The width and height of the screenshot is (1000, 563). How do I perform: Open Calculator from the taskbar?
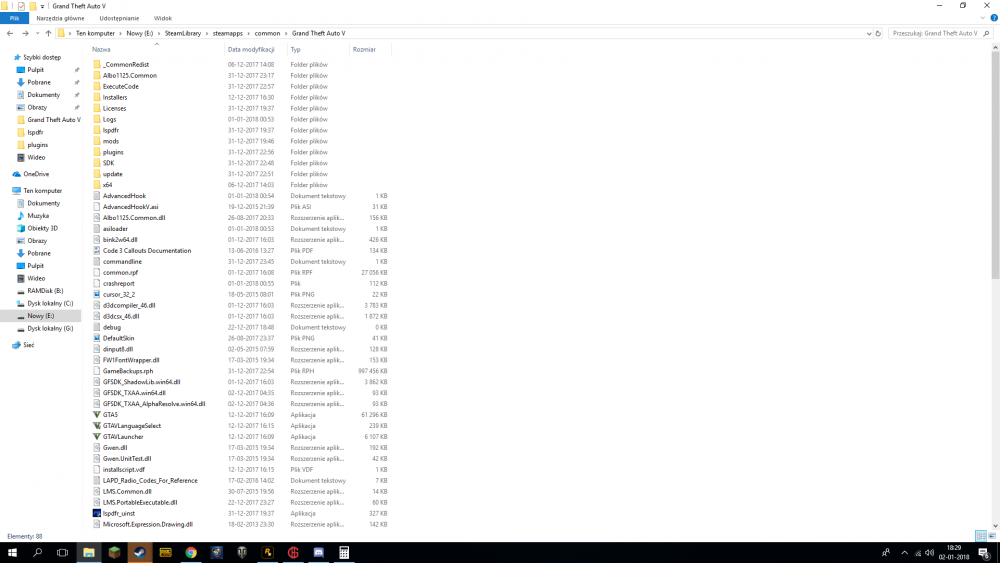tap(344, 553)
